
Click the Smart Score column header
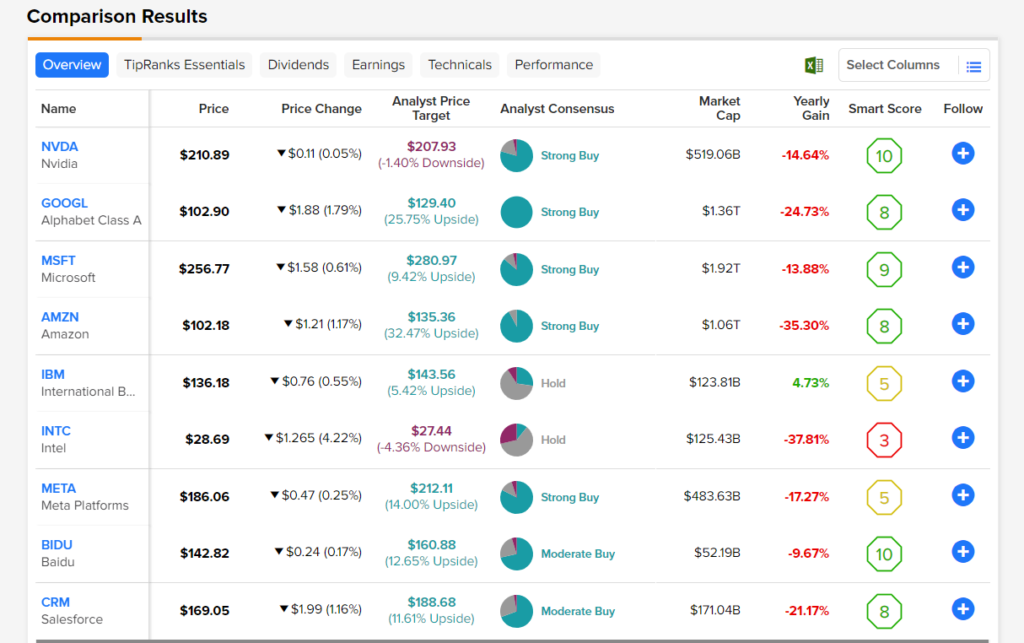(884, 108)
